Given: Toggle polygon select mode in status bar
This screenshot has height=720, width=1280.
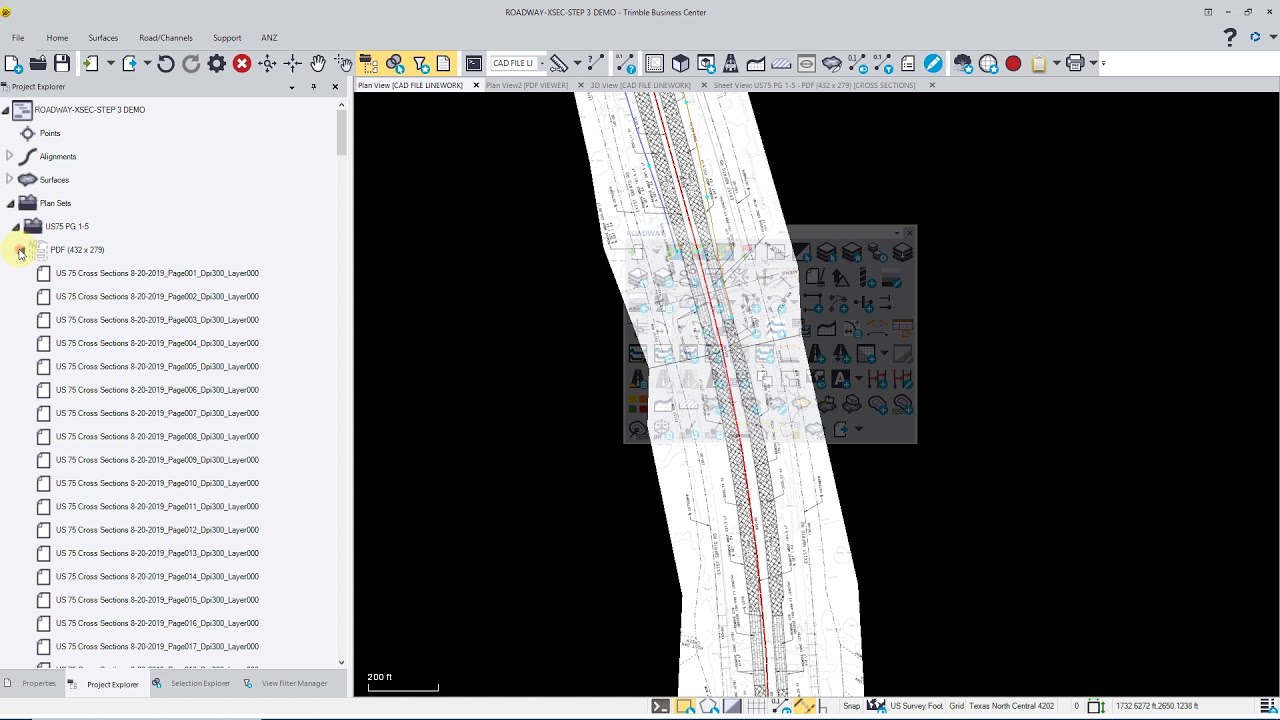Looking at the screenshot, I should pyautogui.click(x=709, y=706).
